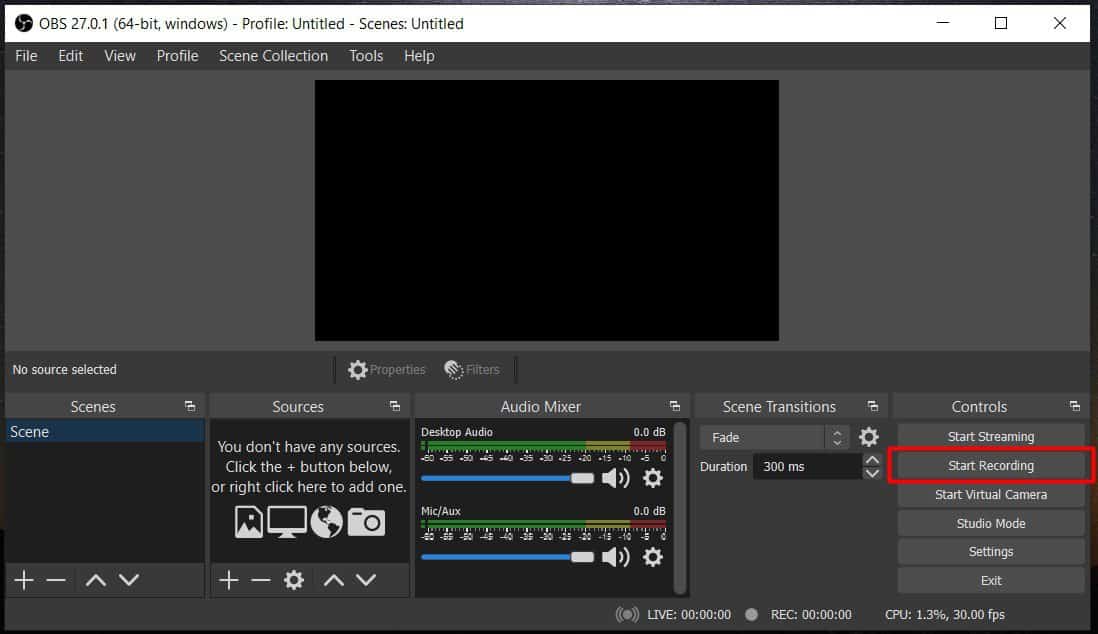Click Start Recording button
The height and width of the screenshot is (634, 1098).
[x=991, y=466]
